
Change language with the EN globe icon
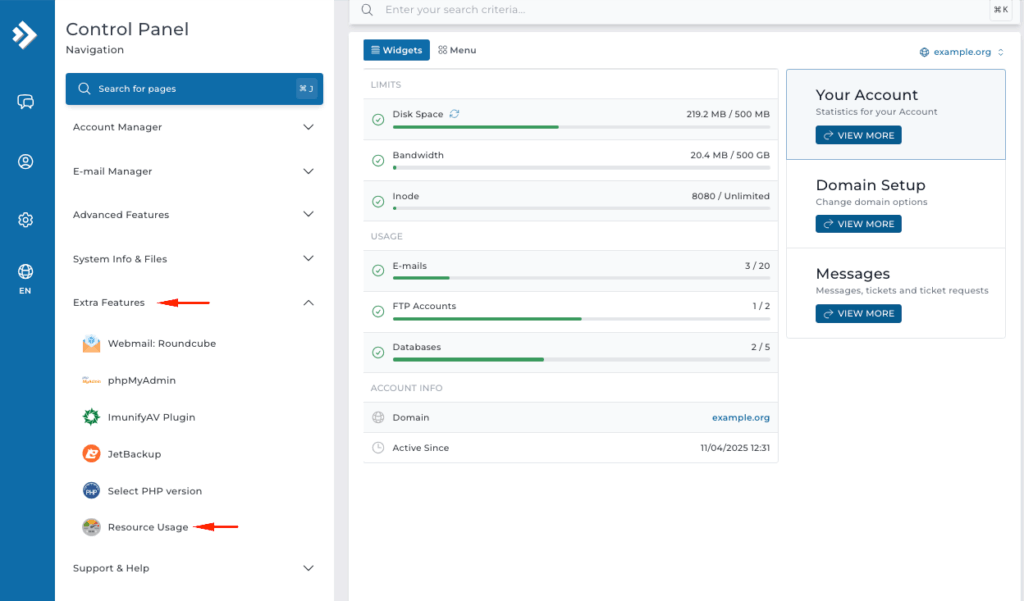click(25, 266)
